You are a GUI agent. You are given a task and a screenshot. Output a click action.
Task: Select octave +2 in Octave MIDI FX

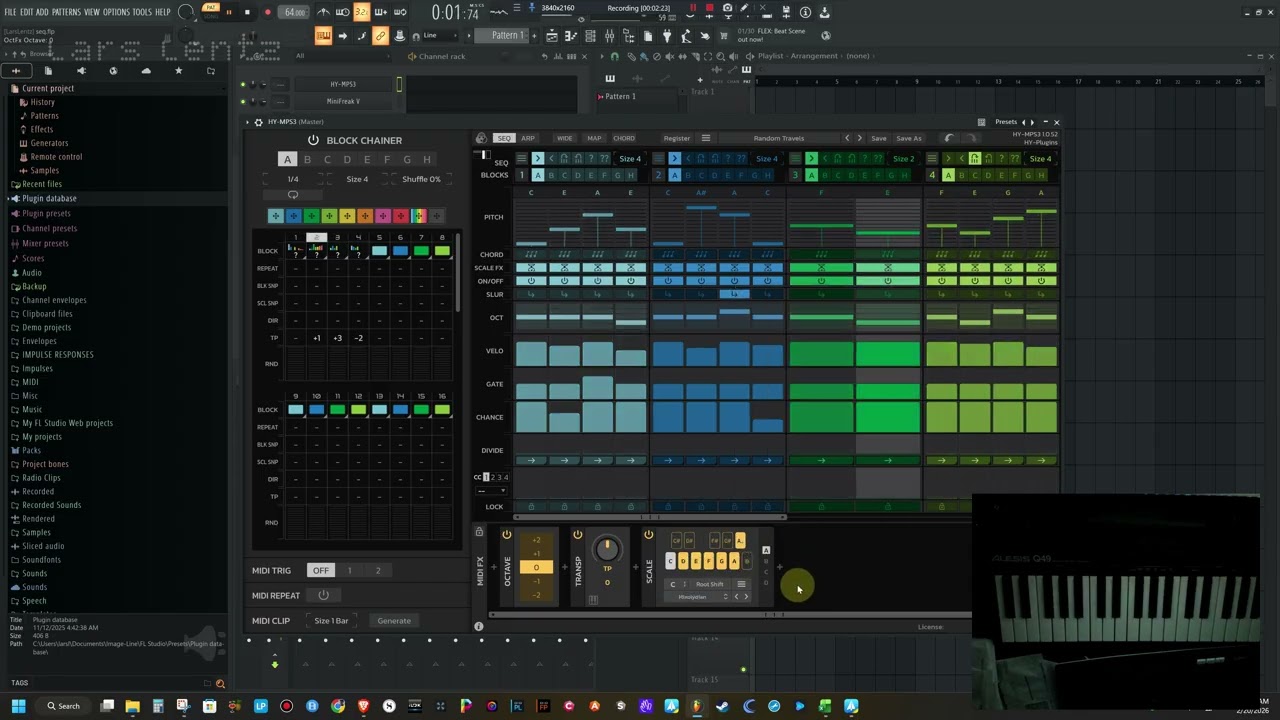tap(536, 540)
